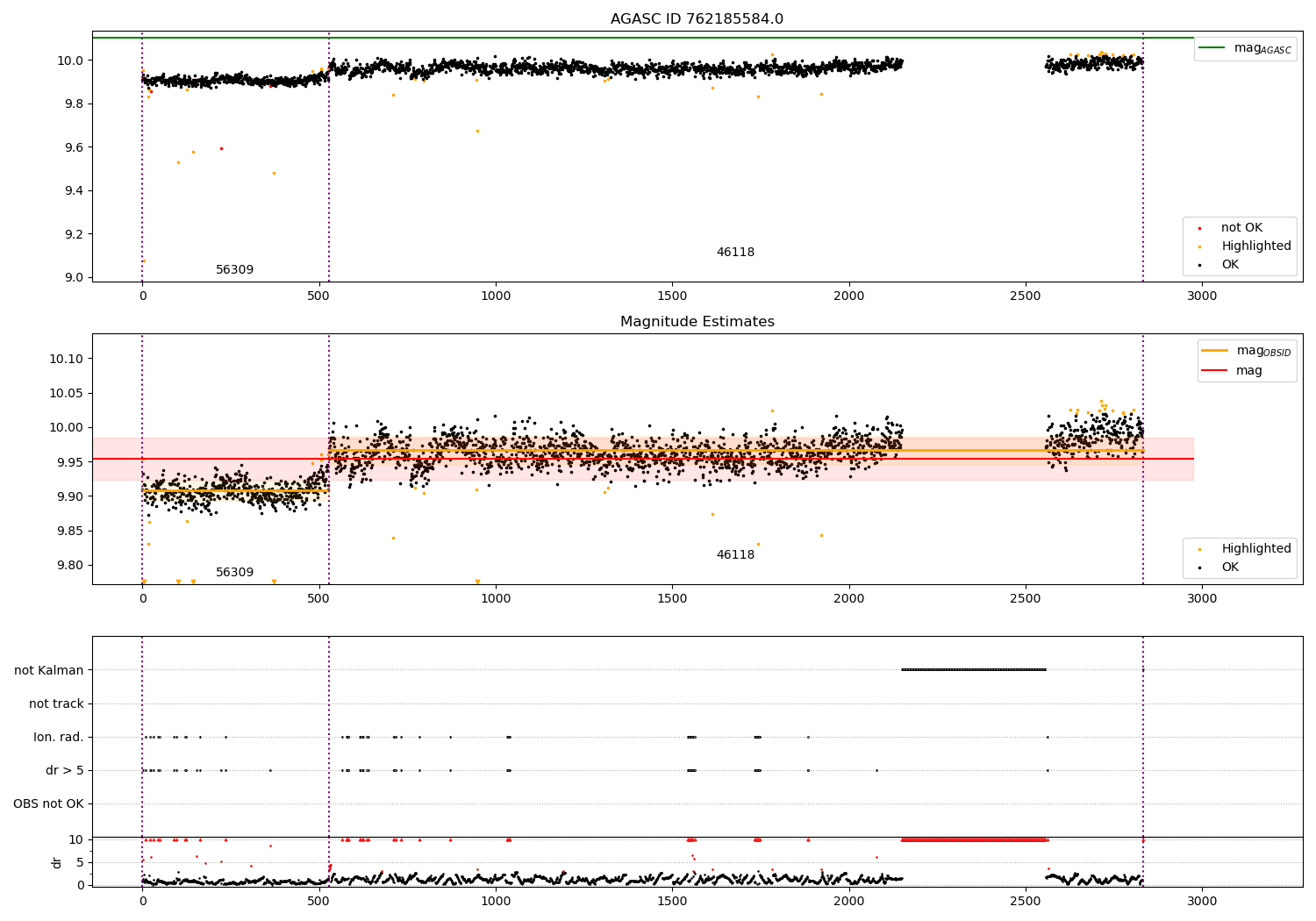This screenshot has height=921, width=1316.
Task: Click the 'not Kalman' row label
Action: pos(49,670)
